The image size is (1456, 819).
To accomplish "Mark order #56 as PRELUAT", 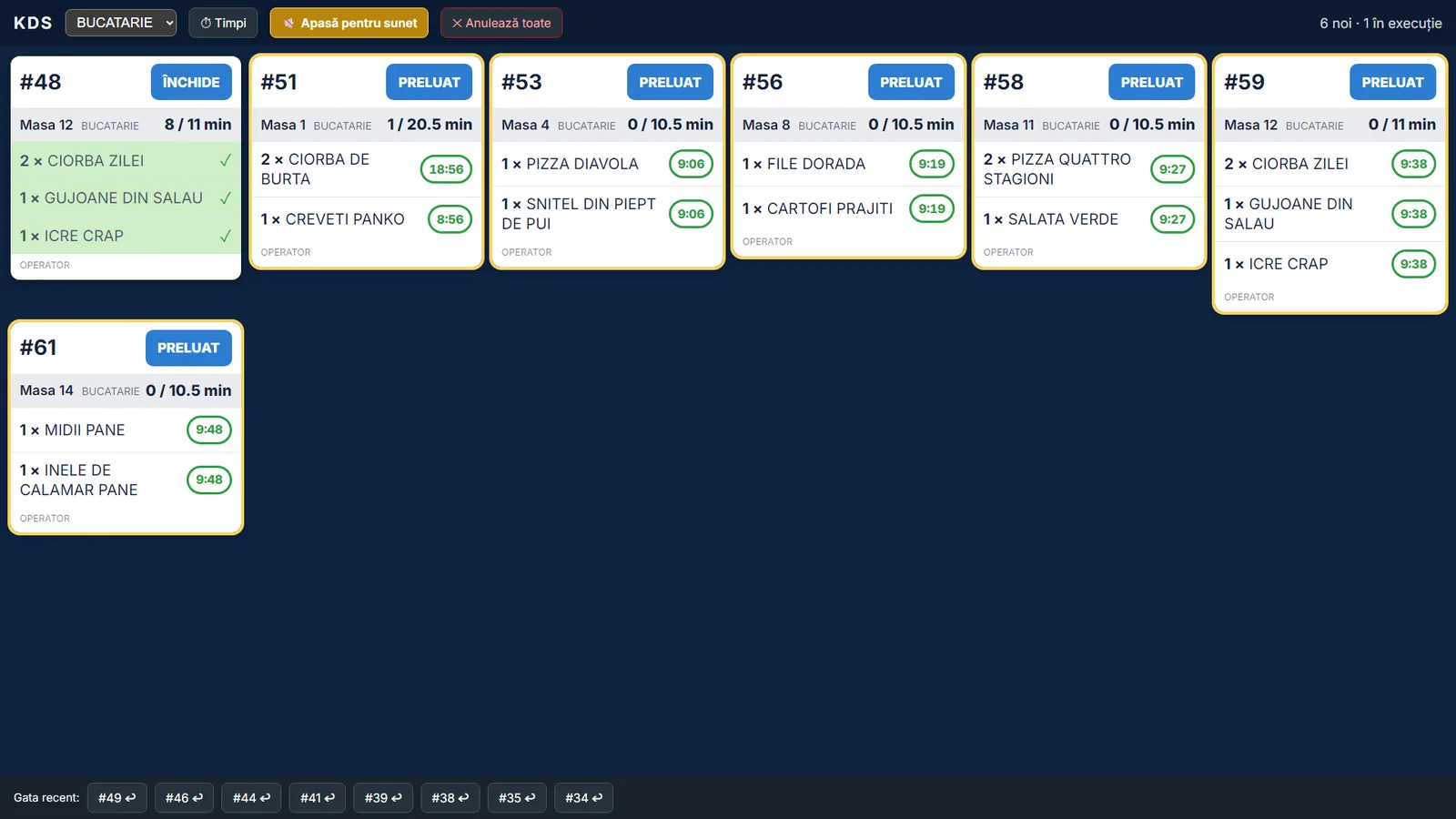I will coord(911,82).
